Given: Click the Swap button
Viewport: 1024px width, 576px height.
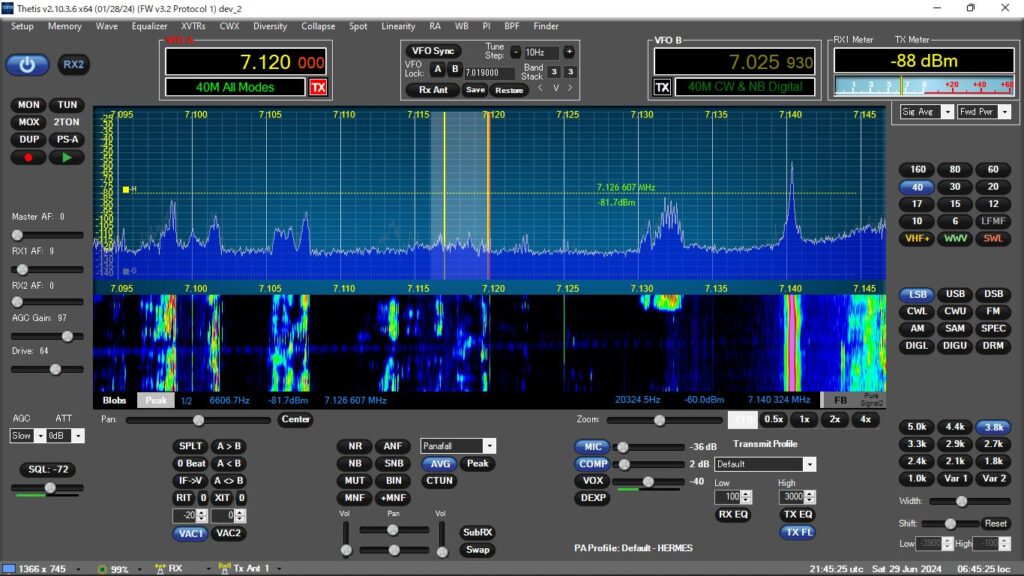Looking at the screenshot, I should (x=477, y=550).
